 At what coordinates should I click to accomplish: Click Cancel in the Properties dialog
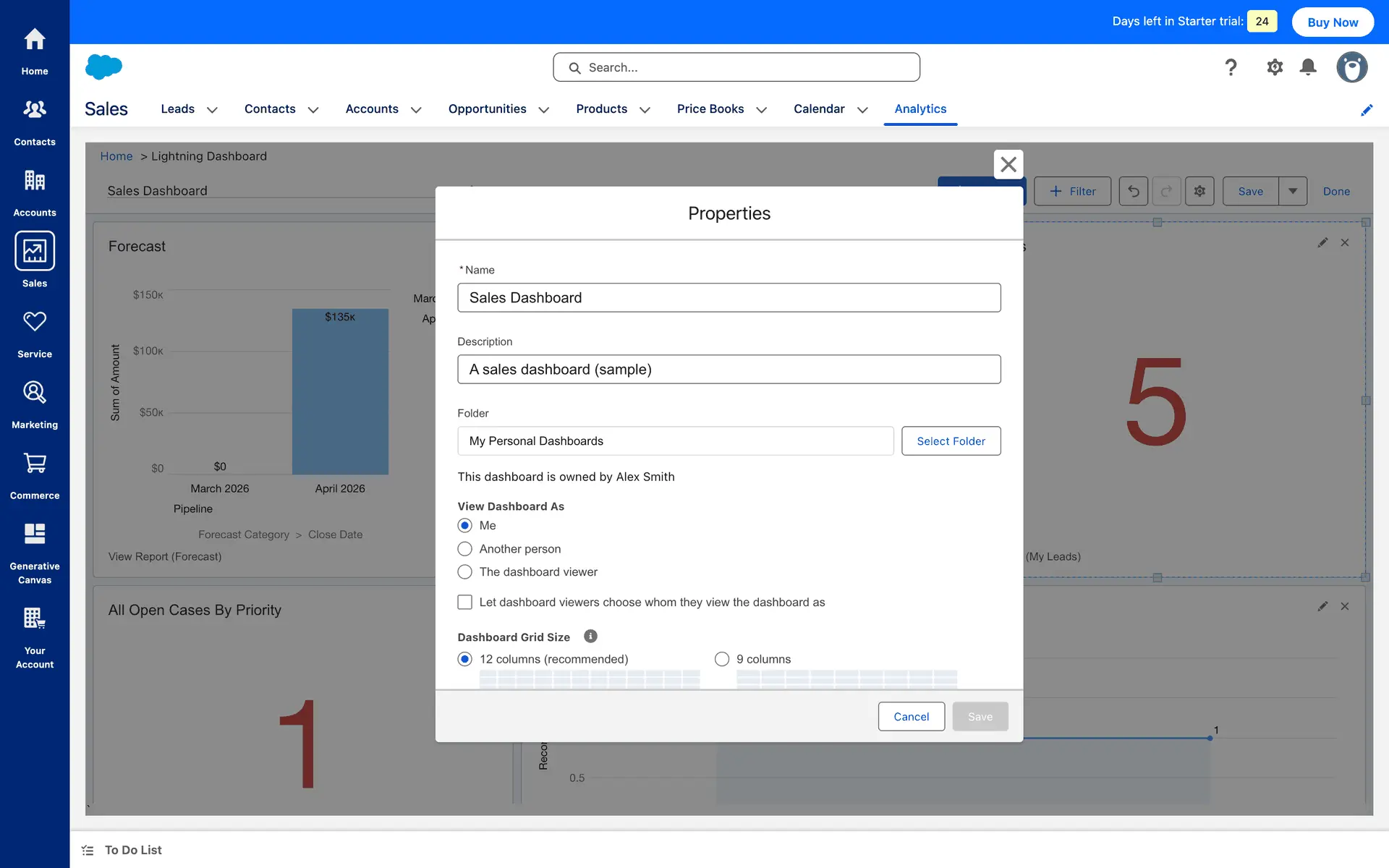point(911,716)
